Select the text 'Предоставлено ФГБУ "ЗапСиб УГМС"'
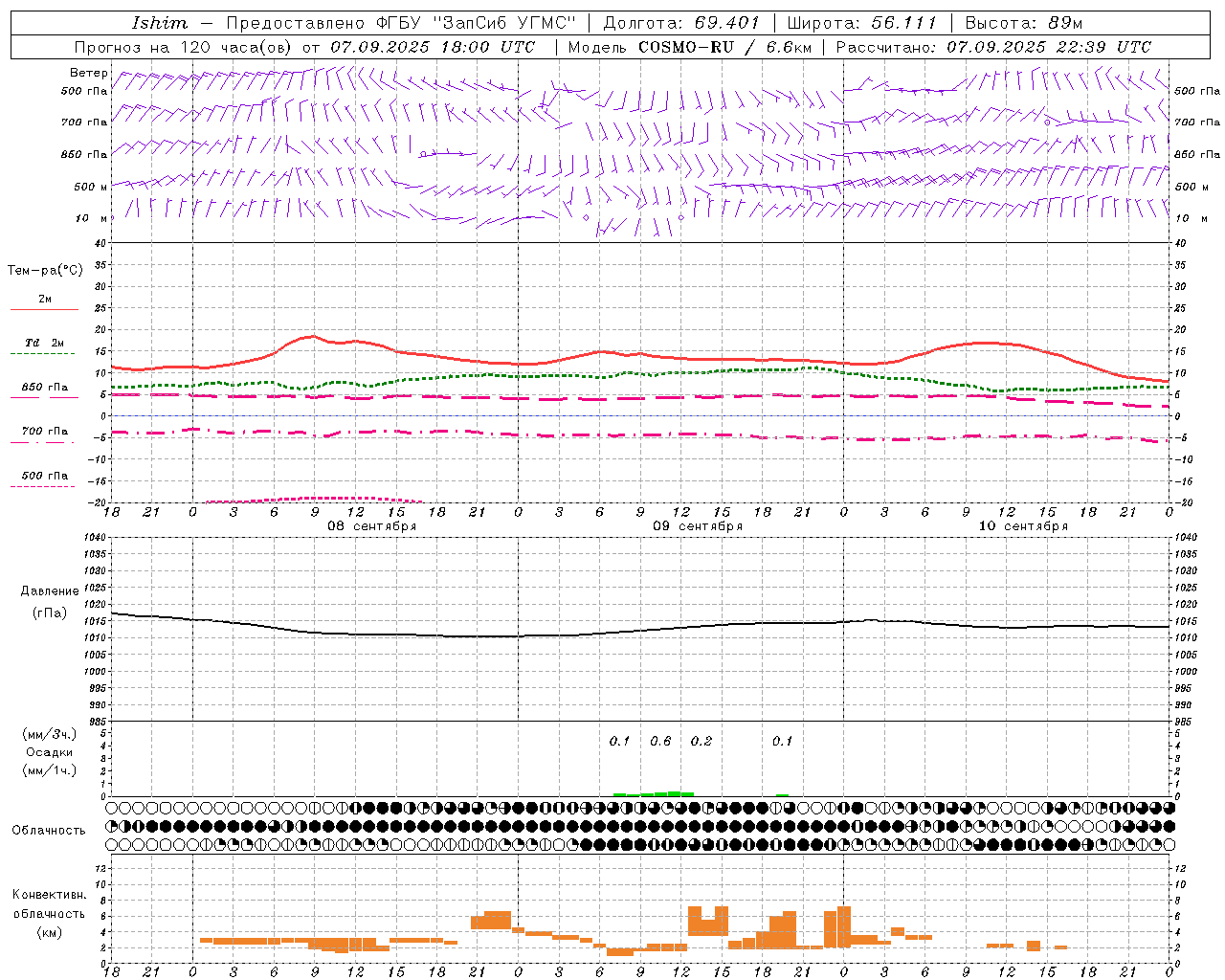 (x=401, y=23)
